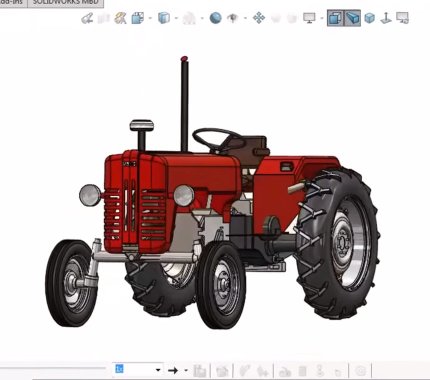
Task: Click the View Orientation cube icon
Action: tap(164, 18)
